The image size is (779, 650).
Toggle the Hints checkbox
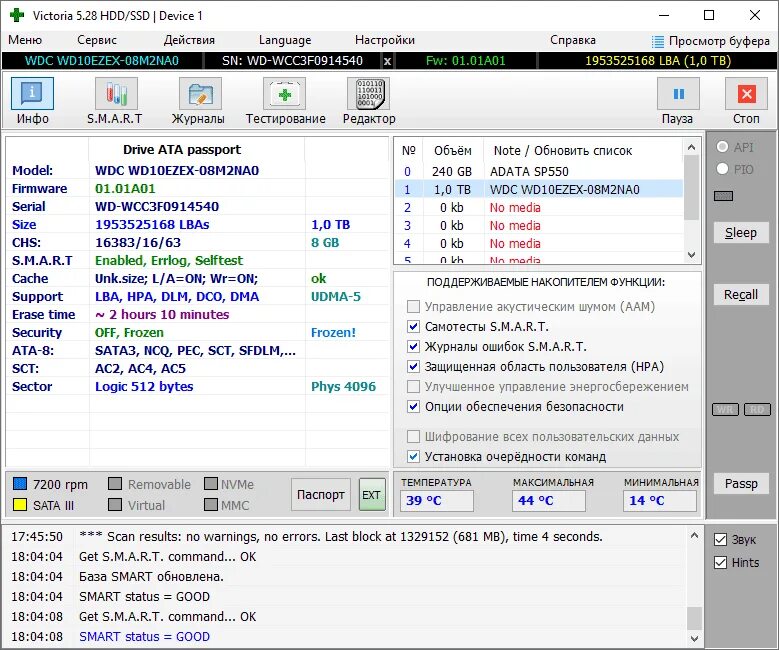[720, 563]
